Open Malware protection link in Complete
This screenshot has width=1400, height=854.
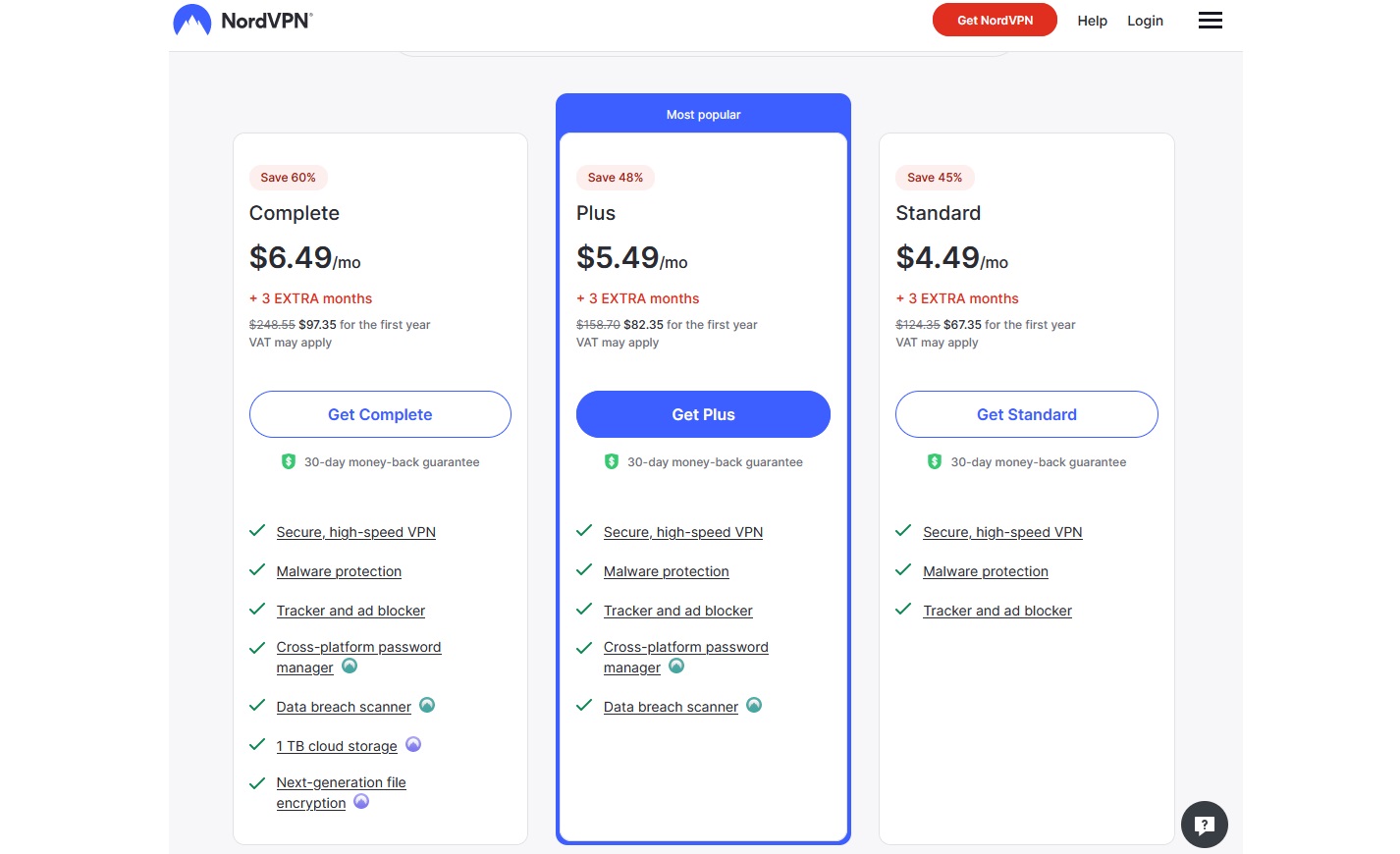[x=339, y=571]
